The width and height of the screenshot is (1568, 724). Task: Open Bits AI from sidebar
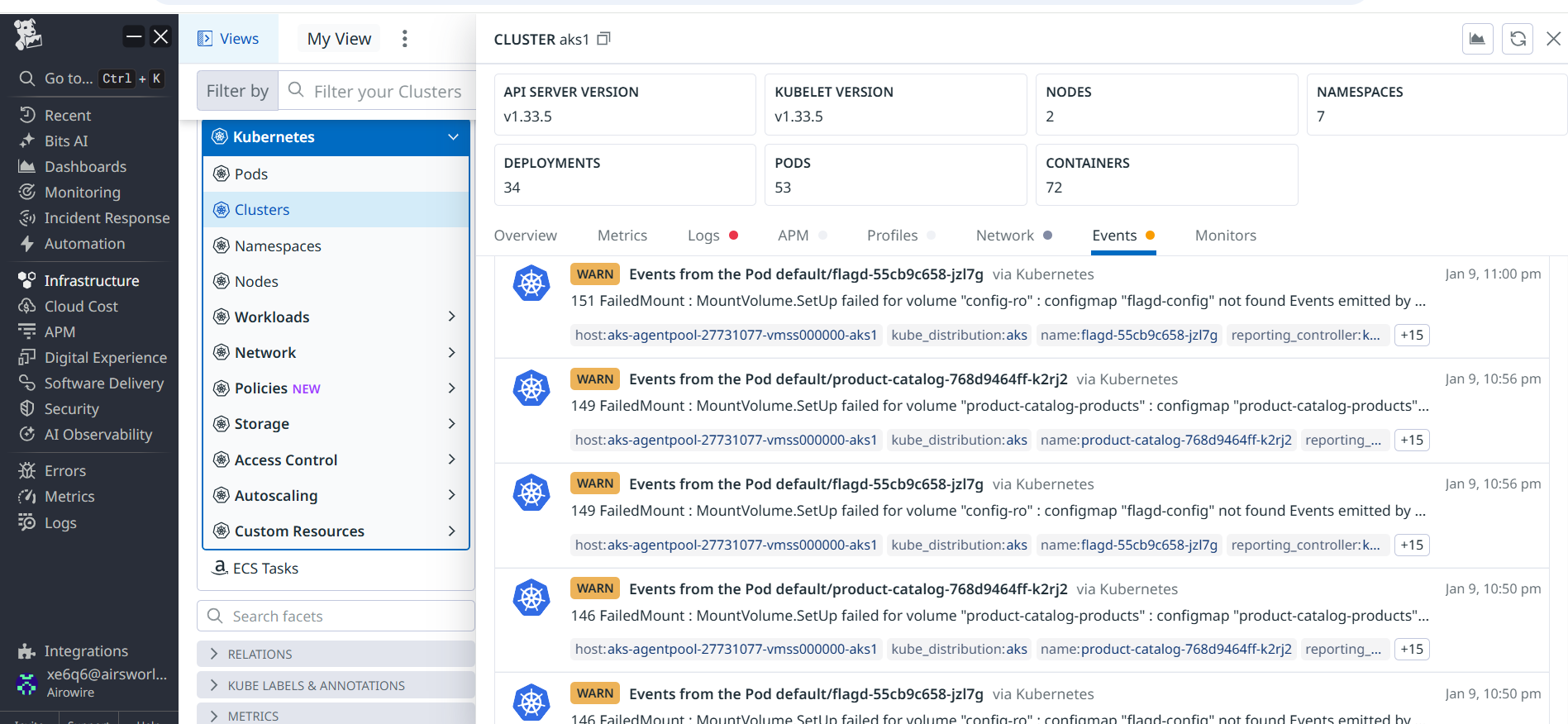[66, 141]
